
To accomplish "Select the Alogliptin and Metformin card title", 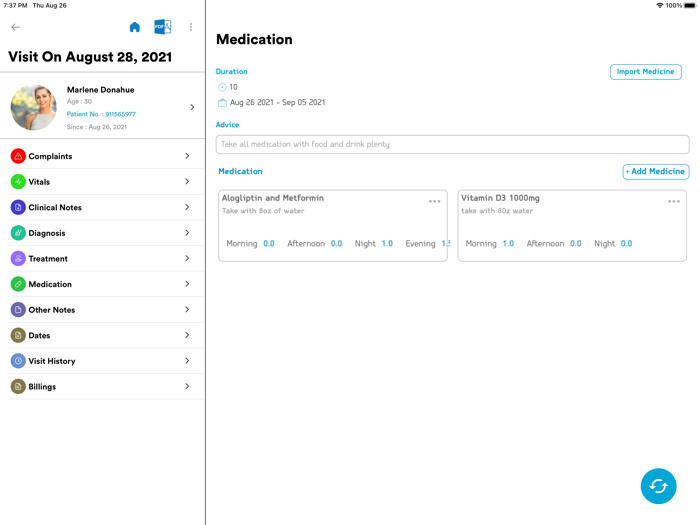I will click(x=273, y=198).
